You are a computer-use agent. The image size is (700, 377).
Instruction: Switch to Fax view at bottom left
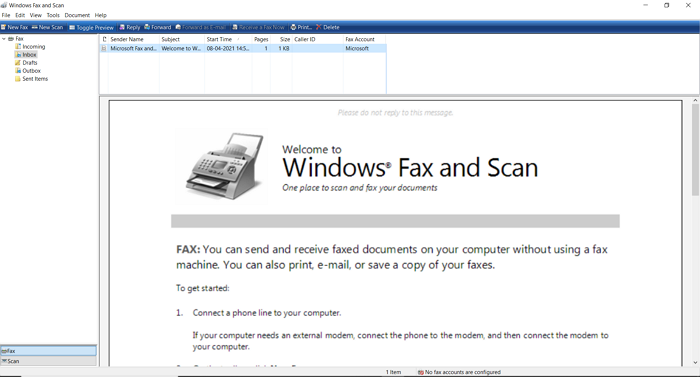(48, 351)
